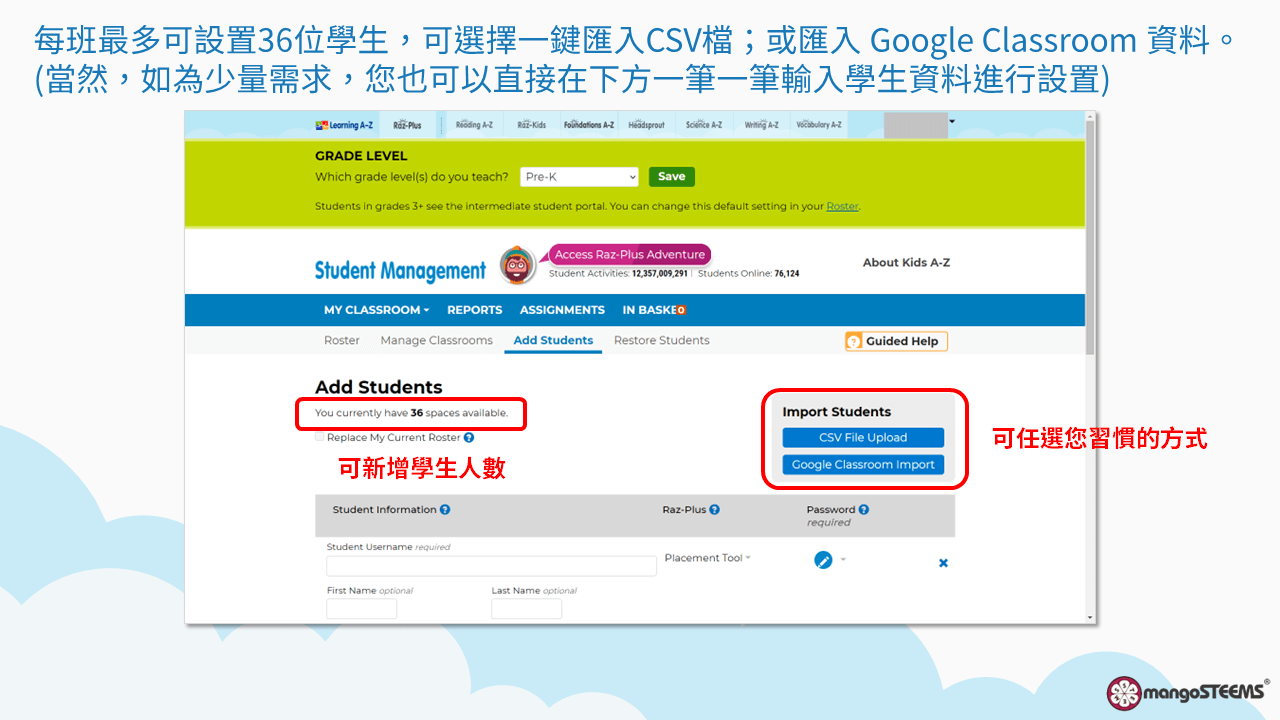Open the Foundations A-Z product tab
This screenshot has height=720, width=1280.
click(x=589, y=125)
